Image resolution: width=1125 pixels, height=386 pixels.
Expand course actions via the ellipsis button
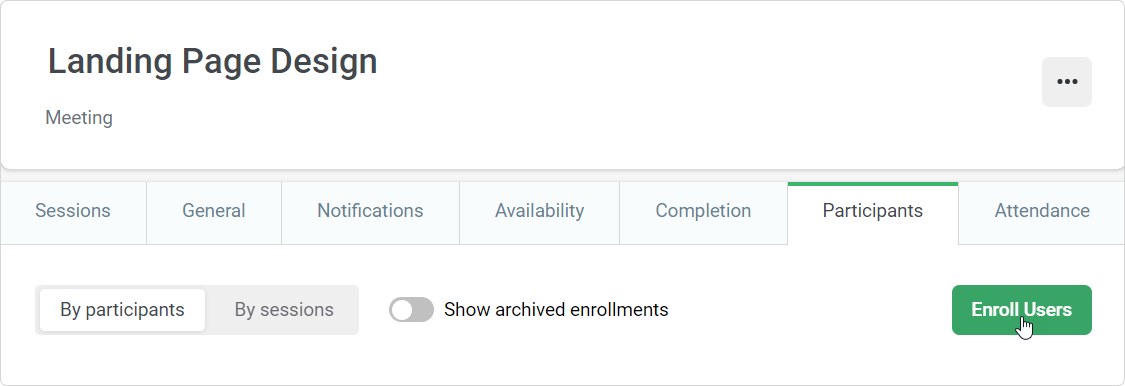[1066, 82]
